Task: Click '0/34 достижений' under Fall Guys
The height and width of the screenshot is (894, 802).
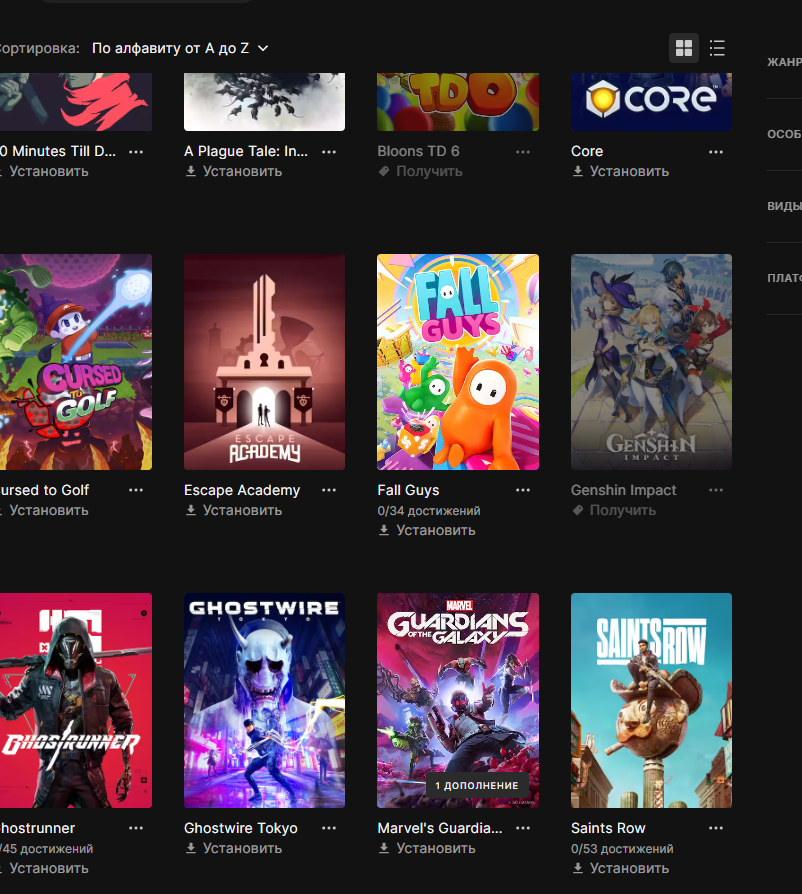Action: click(x=429, y=510)
